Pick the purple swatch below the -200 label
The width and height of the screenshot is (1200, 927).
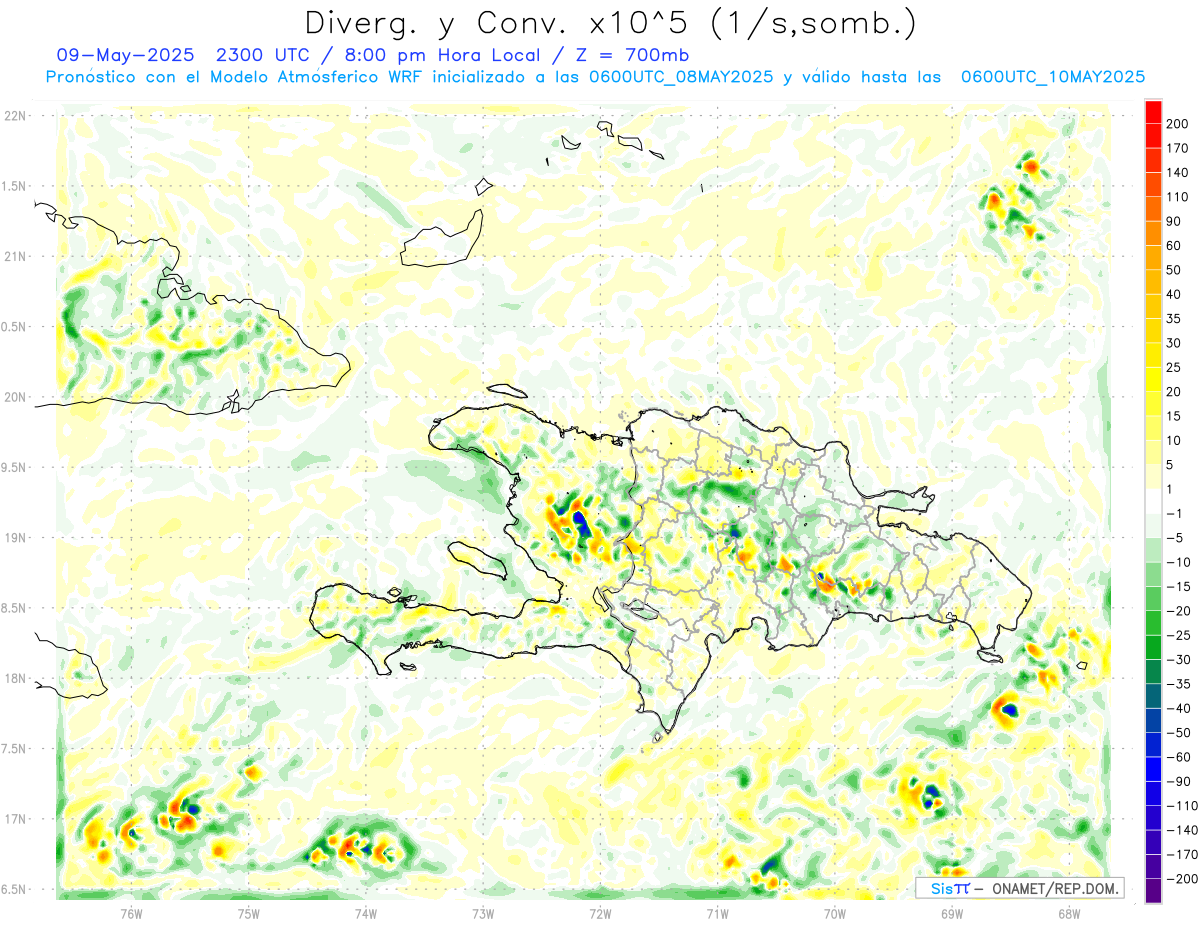(1153, 891)
